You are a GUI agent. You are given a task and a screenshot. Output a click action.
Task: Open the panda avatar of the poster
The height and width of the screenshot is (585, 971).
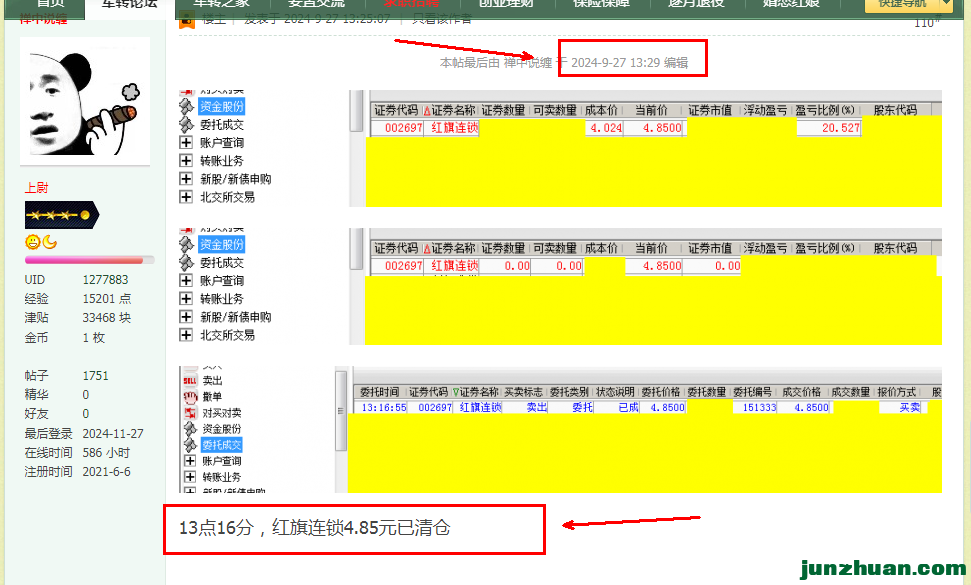[x=85, y=100]
